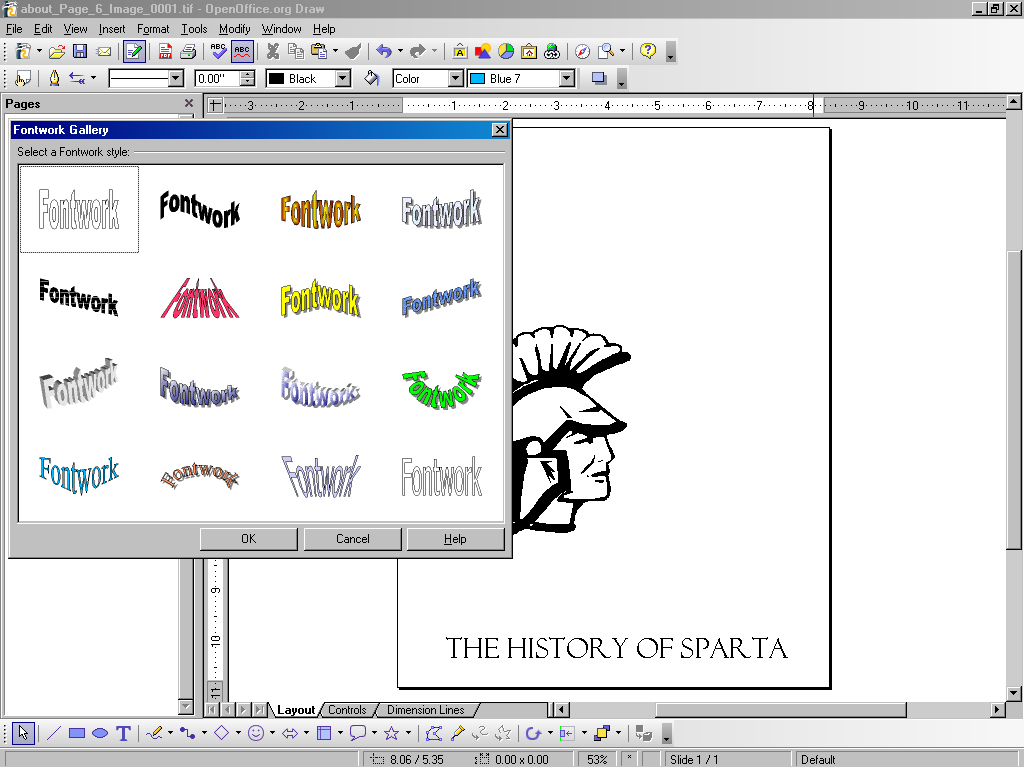Toggle Extrusion on/off button

(x=644, y=733)
